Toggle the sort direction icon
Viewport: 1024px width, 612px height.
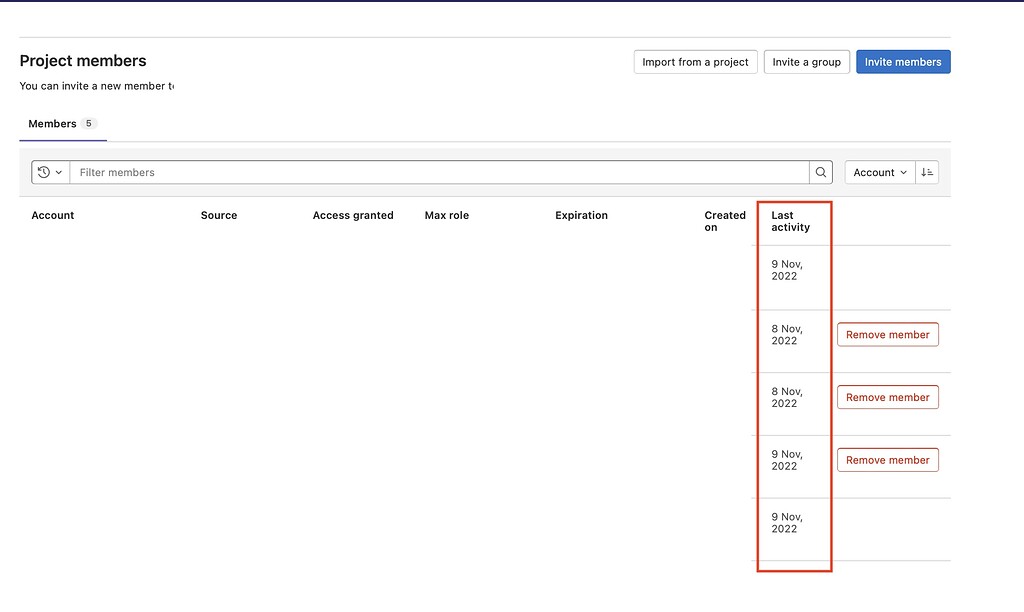point(926,172)
